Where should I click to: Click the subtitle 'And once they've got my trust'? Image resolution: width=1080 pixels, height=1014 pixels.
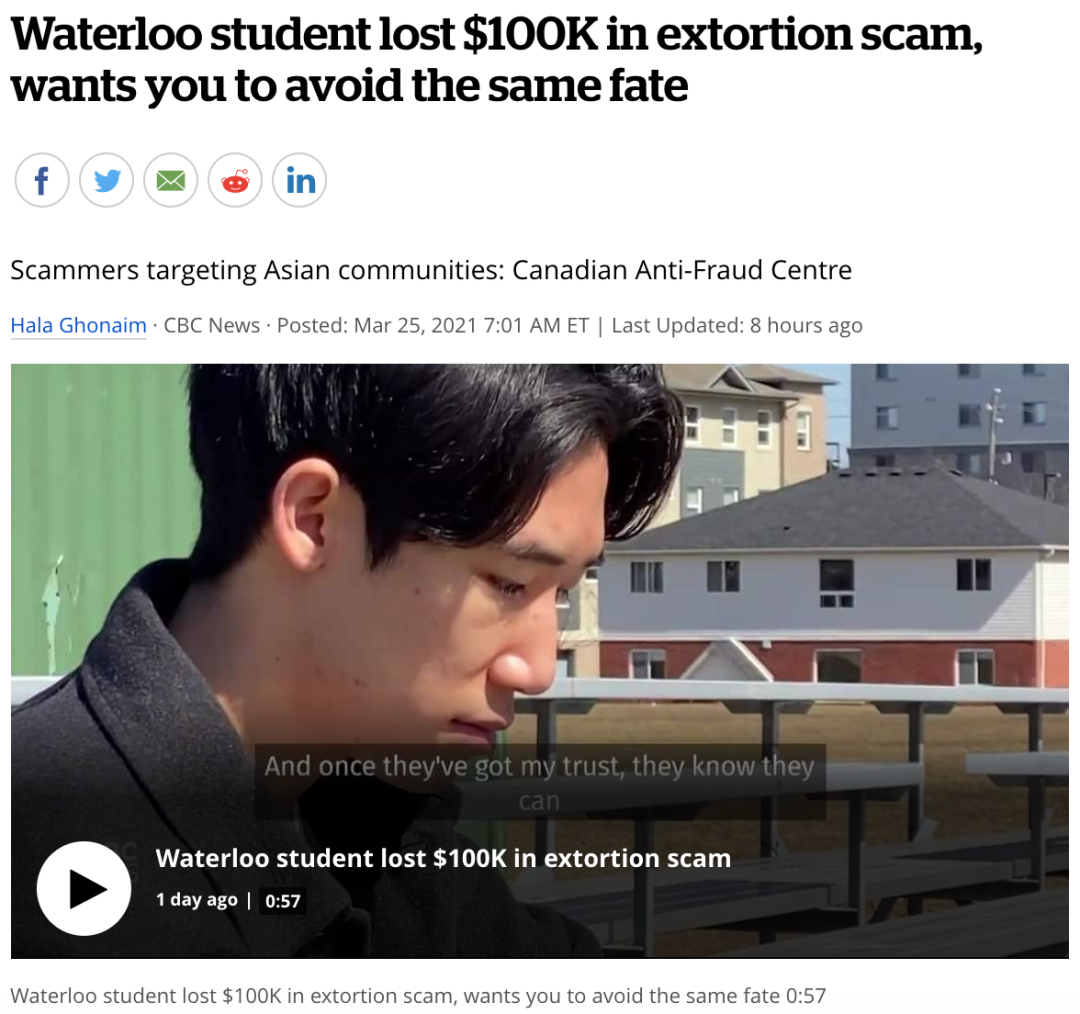540,783
